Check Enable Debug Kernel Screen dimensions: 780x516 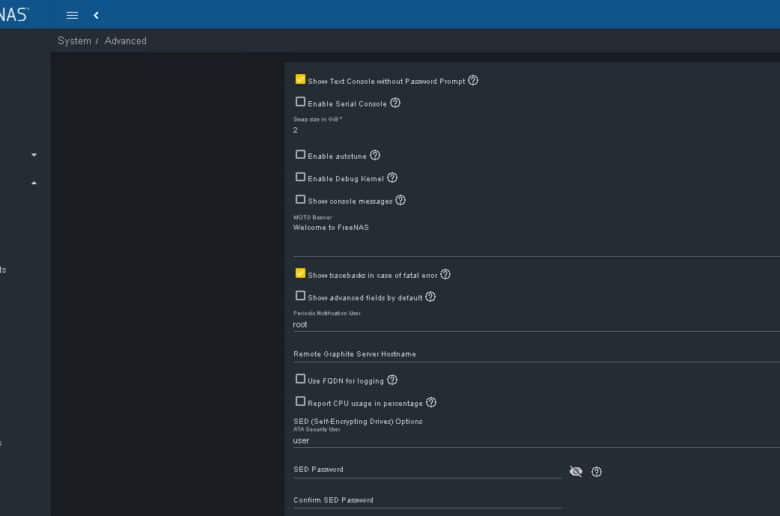[x=300, y=177]
